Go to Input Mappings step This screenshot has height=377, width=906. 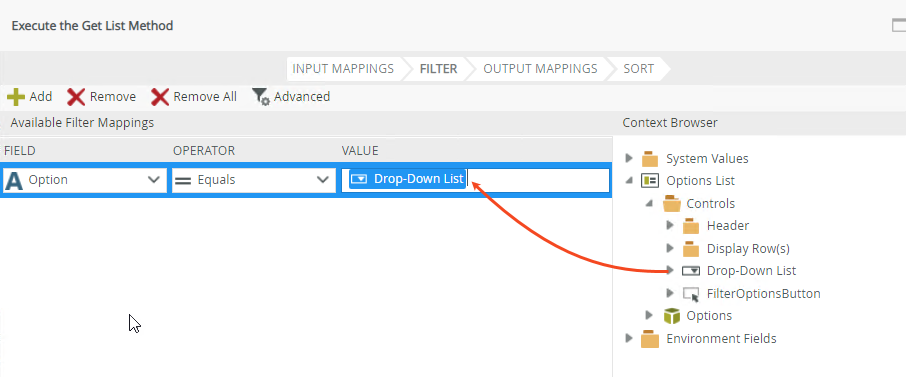click(343, 69)
